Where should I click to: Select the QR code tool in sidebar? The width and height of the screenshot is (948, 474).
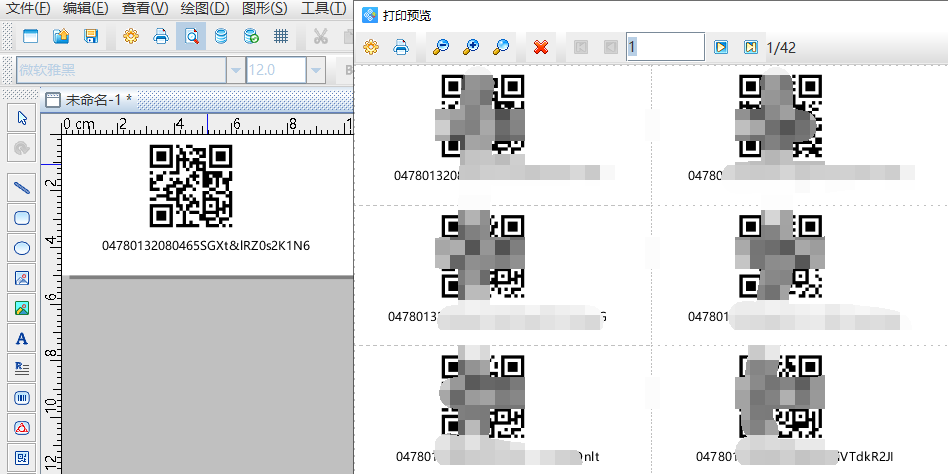22,458
